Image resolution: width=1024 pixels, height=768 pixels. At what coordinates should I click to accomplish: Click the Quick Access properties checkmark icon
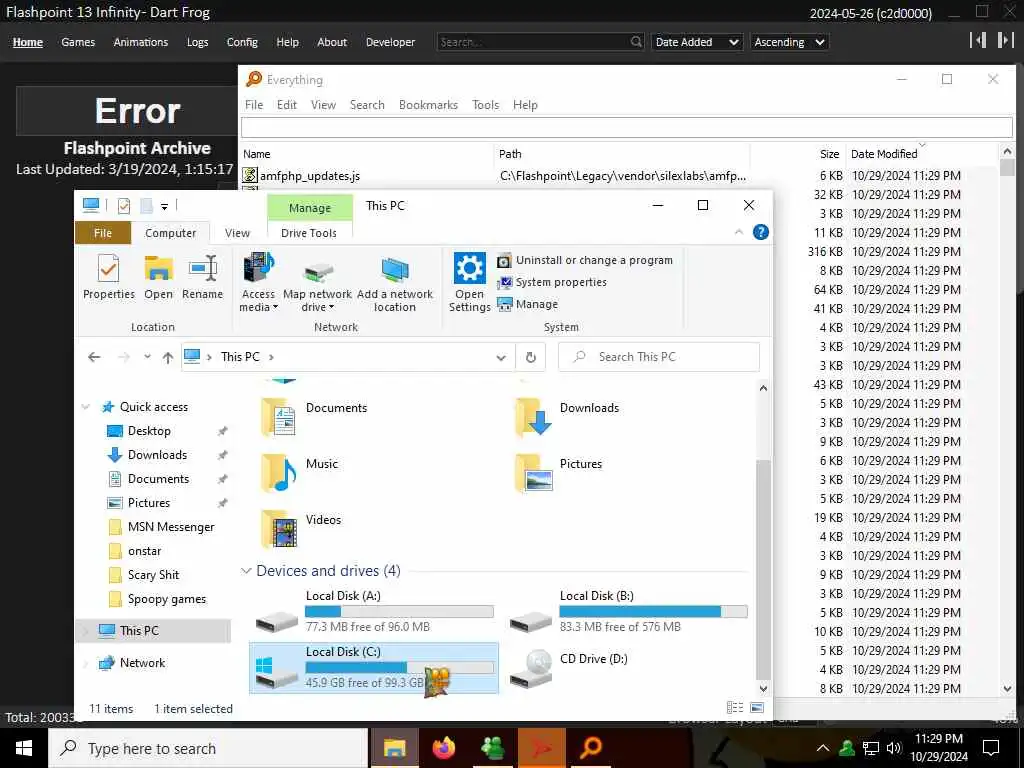tap(123, 206)
